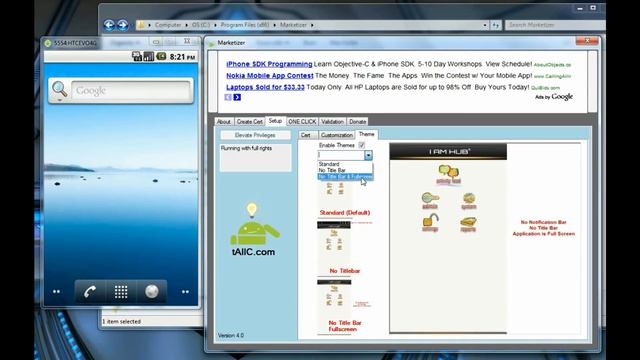This screenshot has width=640, height=360.
Task: Open the Nokia Mobile App Contest link
Action: pos(270,76)
